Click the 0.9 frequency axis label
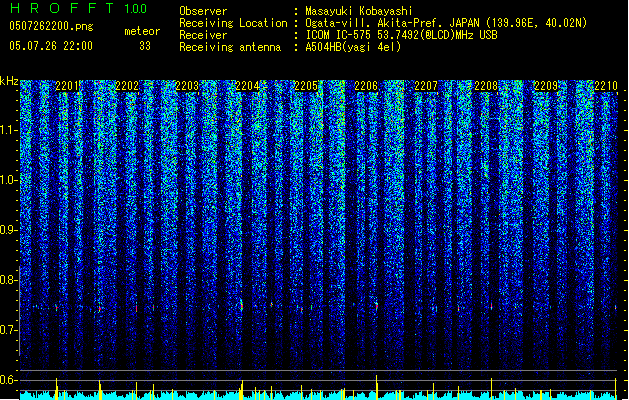Screen dimensions: 629x400 coord(8,230)
